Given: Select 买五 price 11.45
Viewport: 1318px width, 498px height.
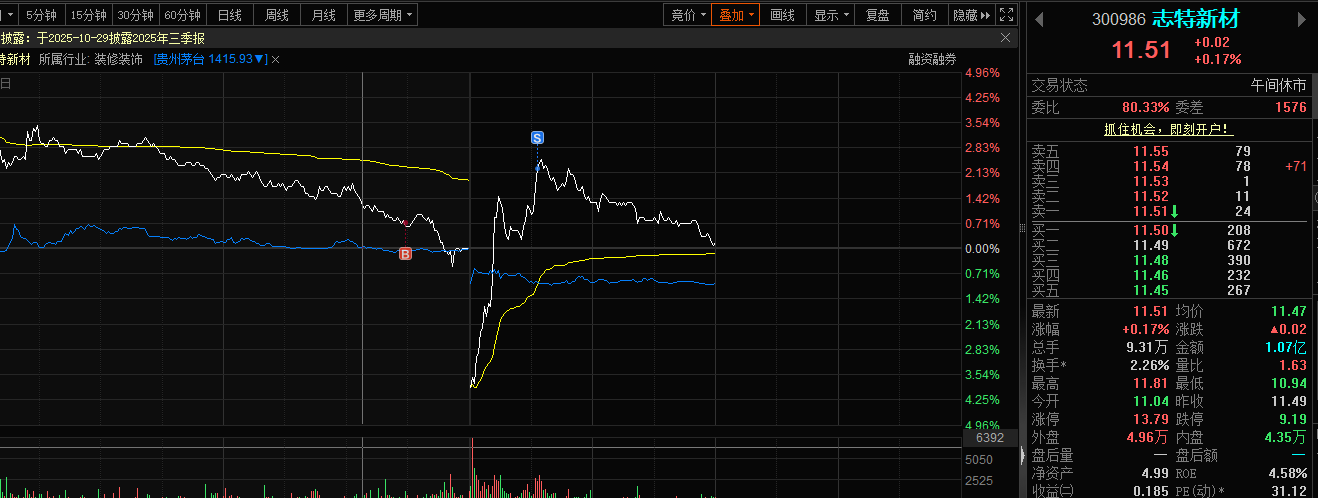Looking at the screenshot, I should click(x=1150, y=290).
